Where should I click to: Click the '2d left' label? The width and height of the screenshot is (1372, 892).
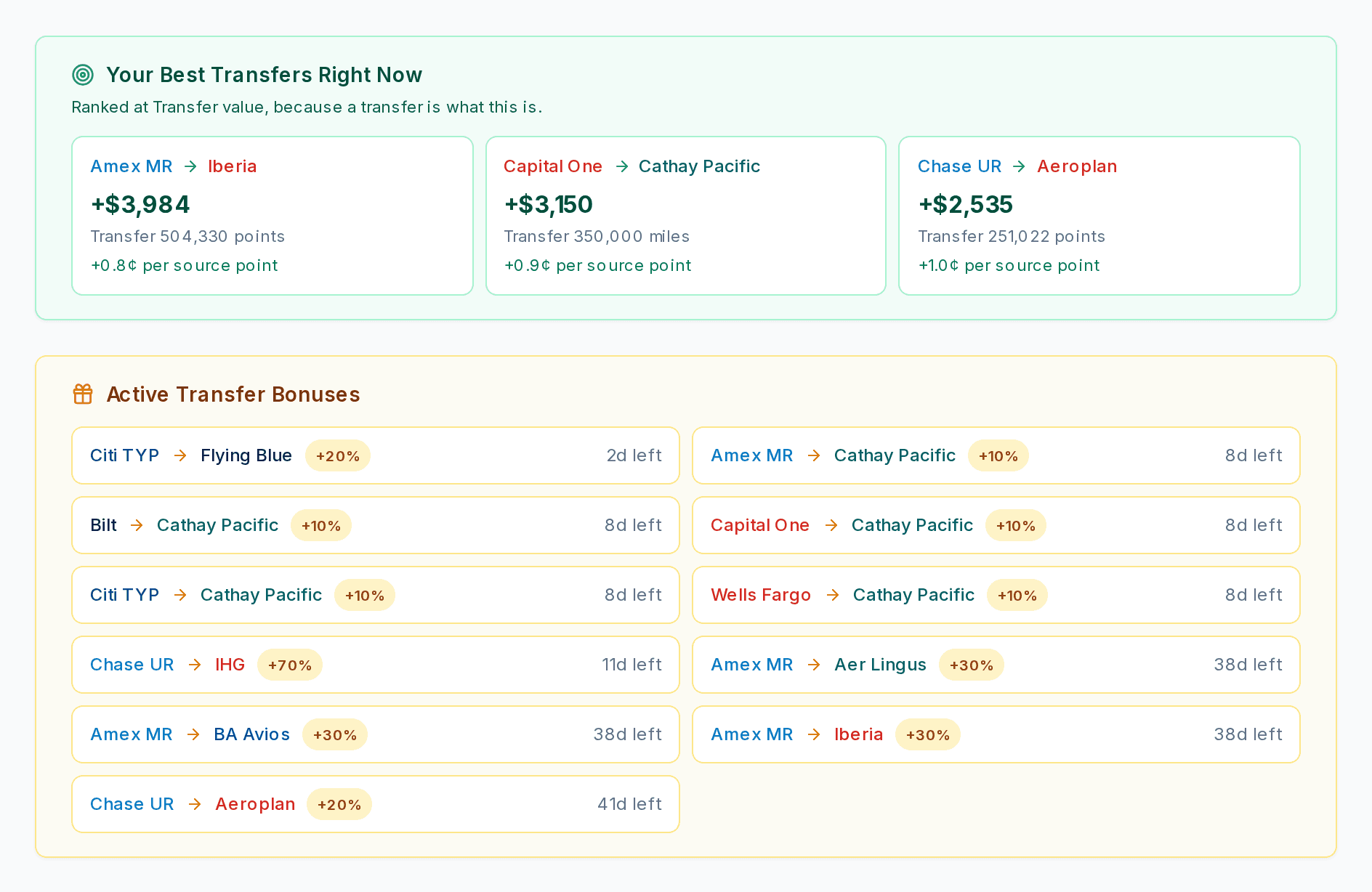pyautogui.click(x=634, y=455)
